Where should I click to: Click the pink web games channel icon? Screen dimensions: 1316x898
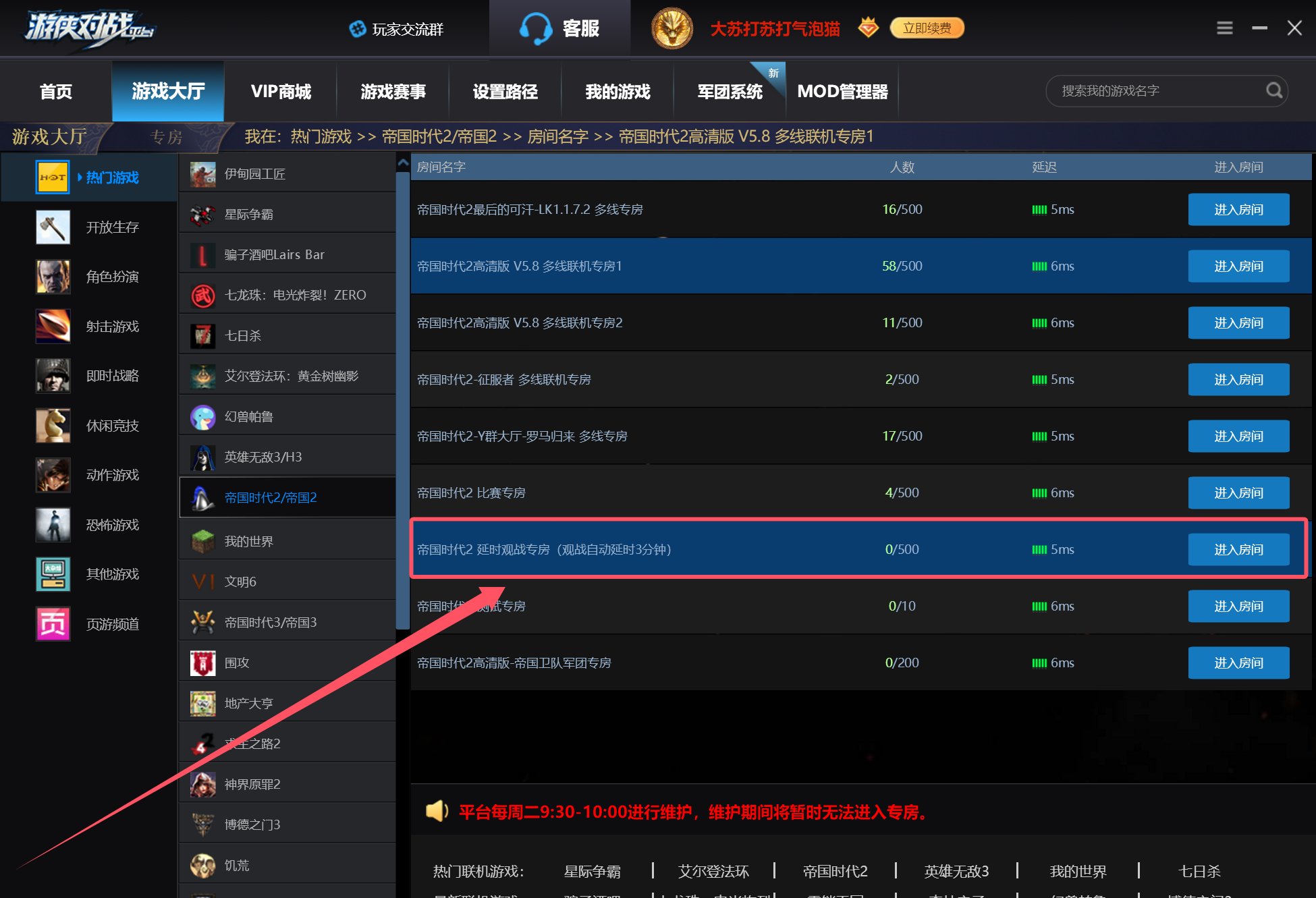coord(53,623)
